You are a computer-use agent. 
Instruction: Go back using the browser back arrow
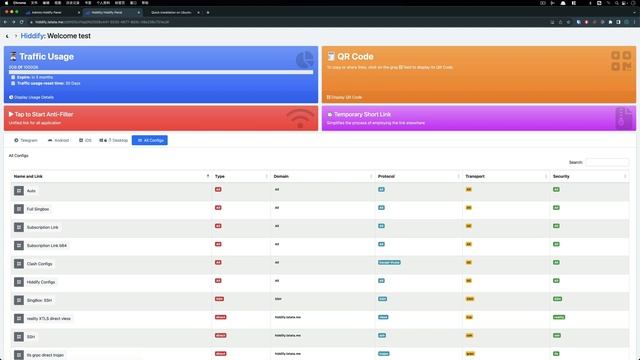(x=5, y=22)
